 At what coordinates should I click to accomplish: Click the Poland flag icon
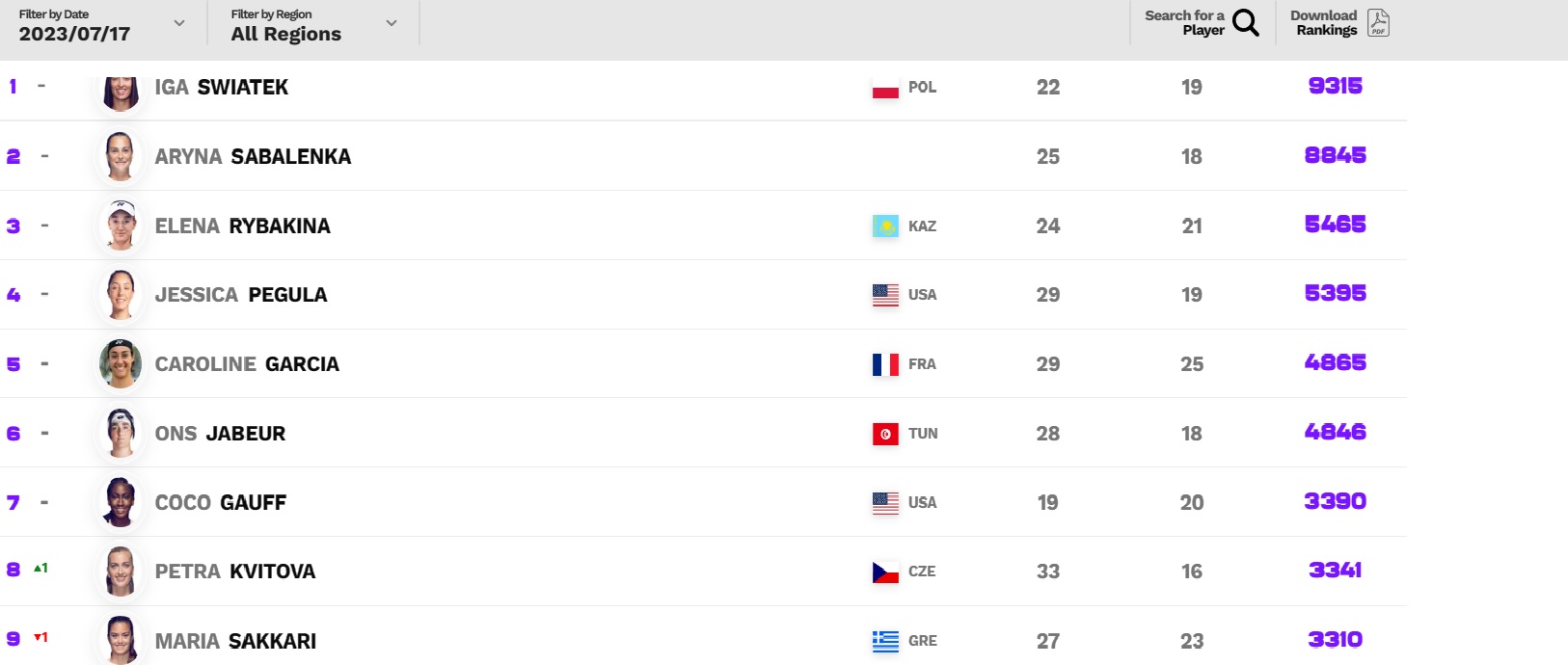(885, 88)
